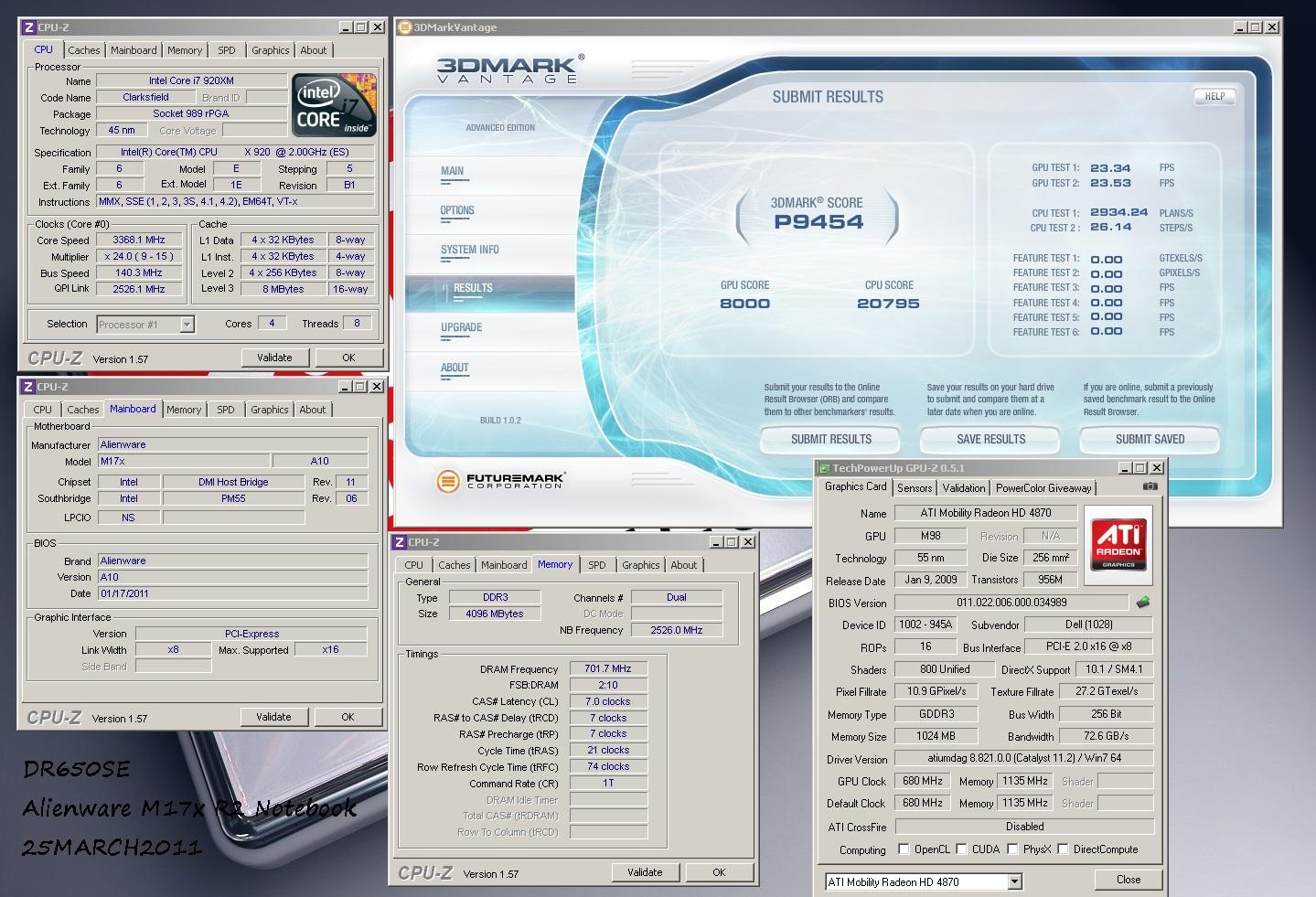The image size is (1316, 897).
Task: Click the Memory Size 4096 MBytes value
Action: [x=495, y=614]
